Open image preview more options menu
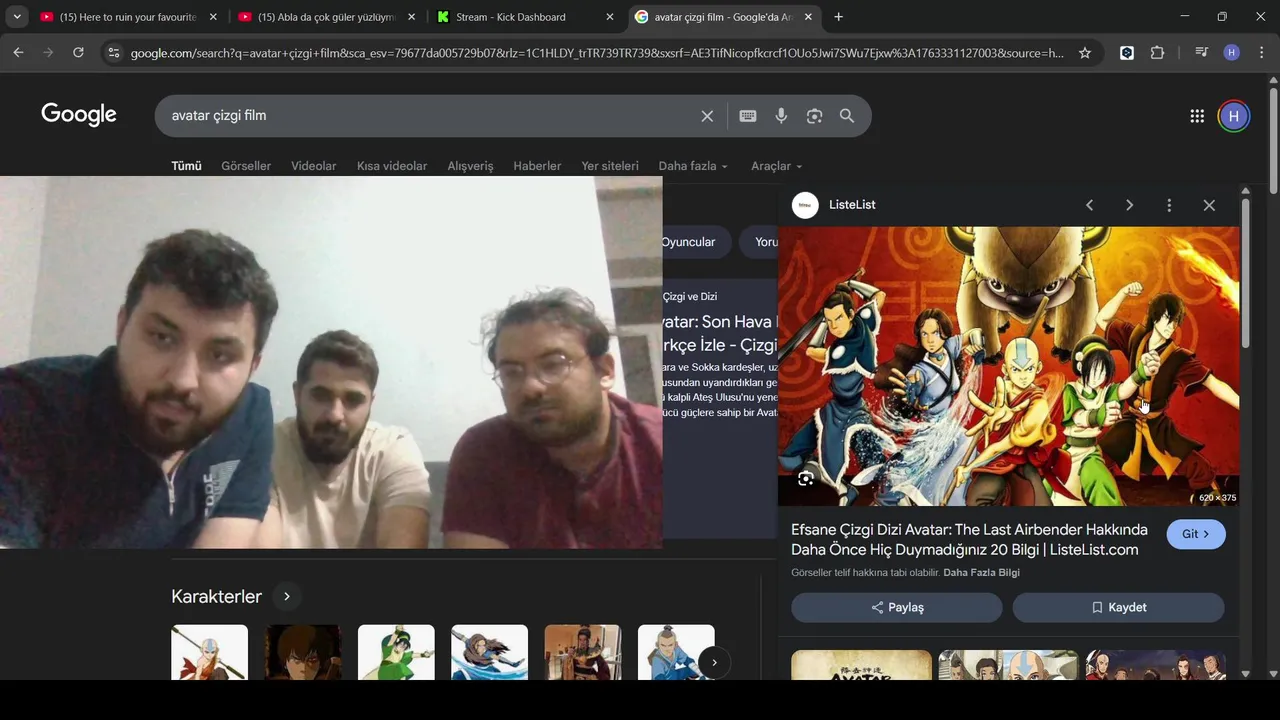Viewport: 1280px width, 720px height. pos(1169,205)
